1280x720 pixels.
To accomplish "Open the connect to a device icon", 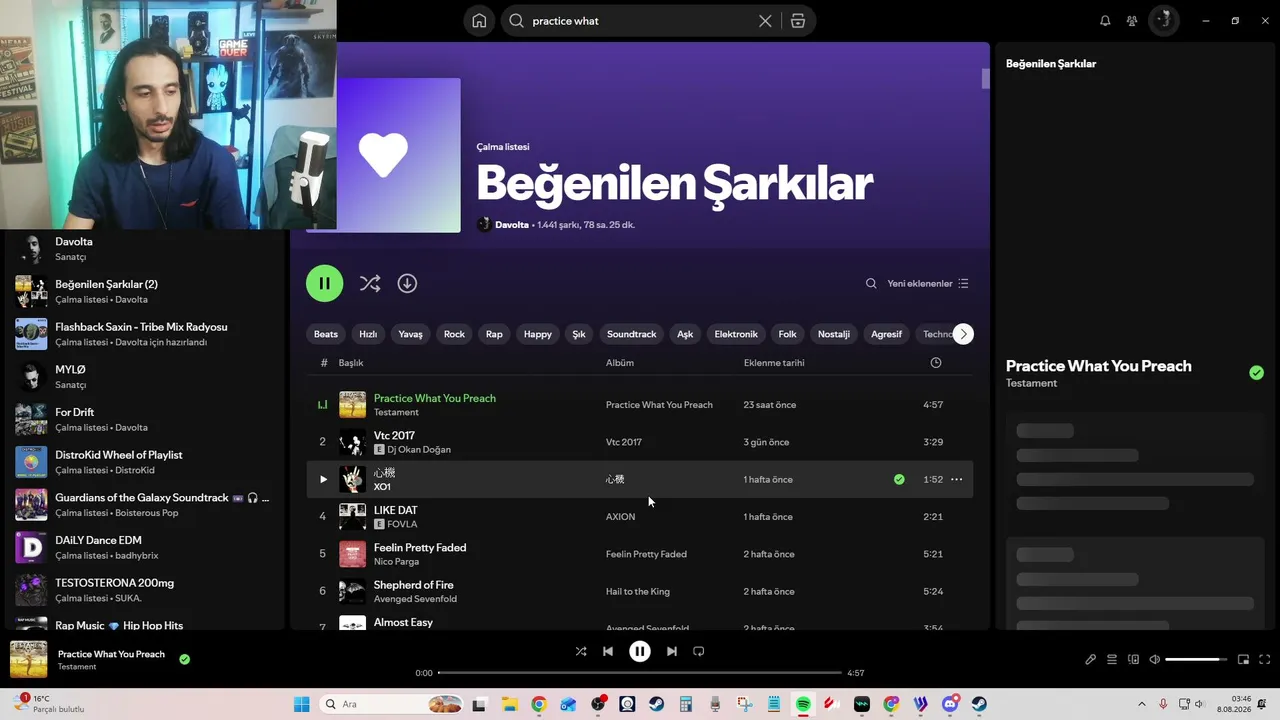I will (x=1134, y=660).
